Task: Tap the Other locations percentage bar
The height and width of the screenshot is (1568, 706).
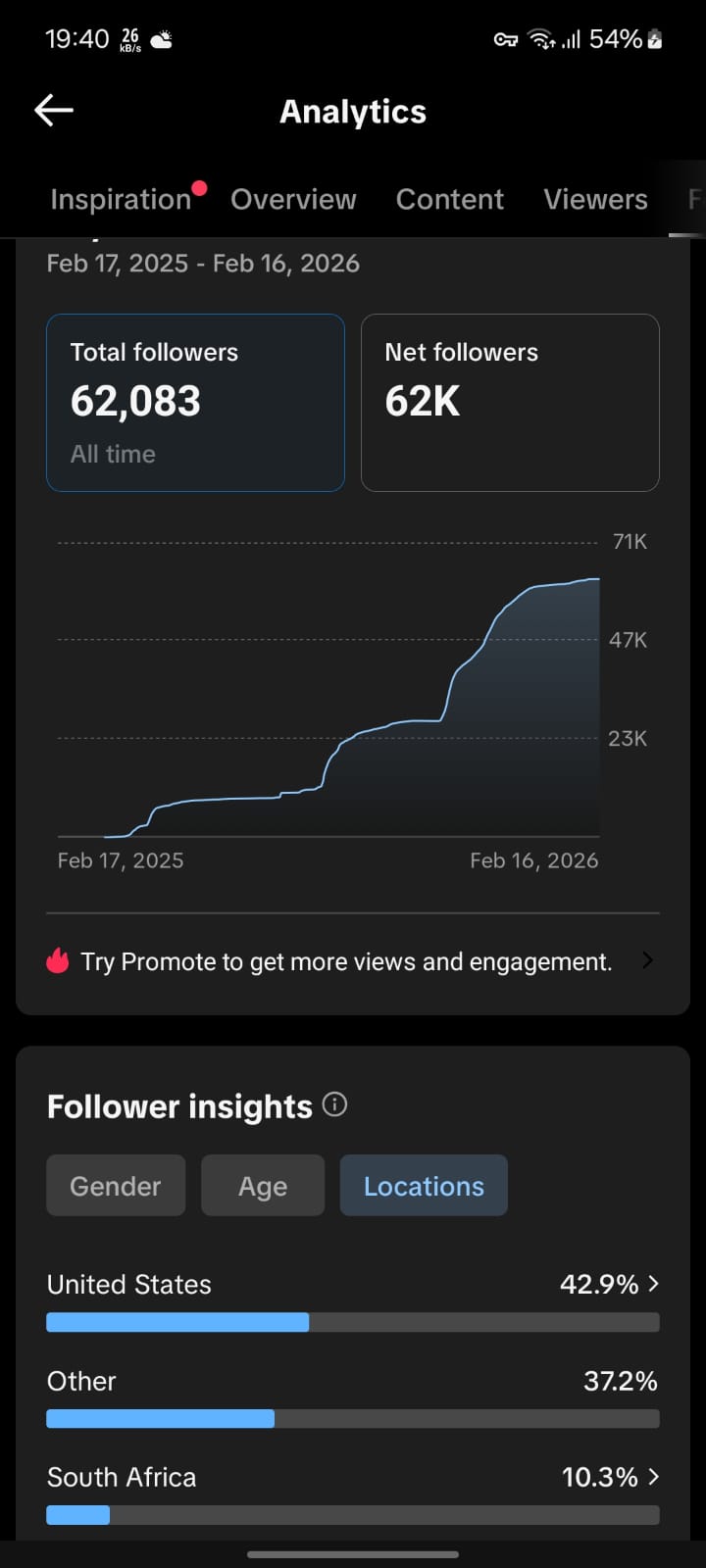Action: [353, 1419]
